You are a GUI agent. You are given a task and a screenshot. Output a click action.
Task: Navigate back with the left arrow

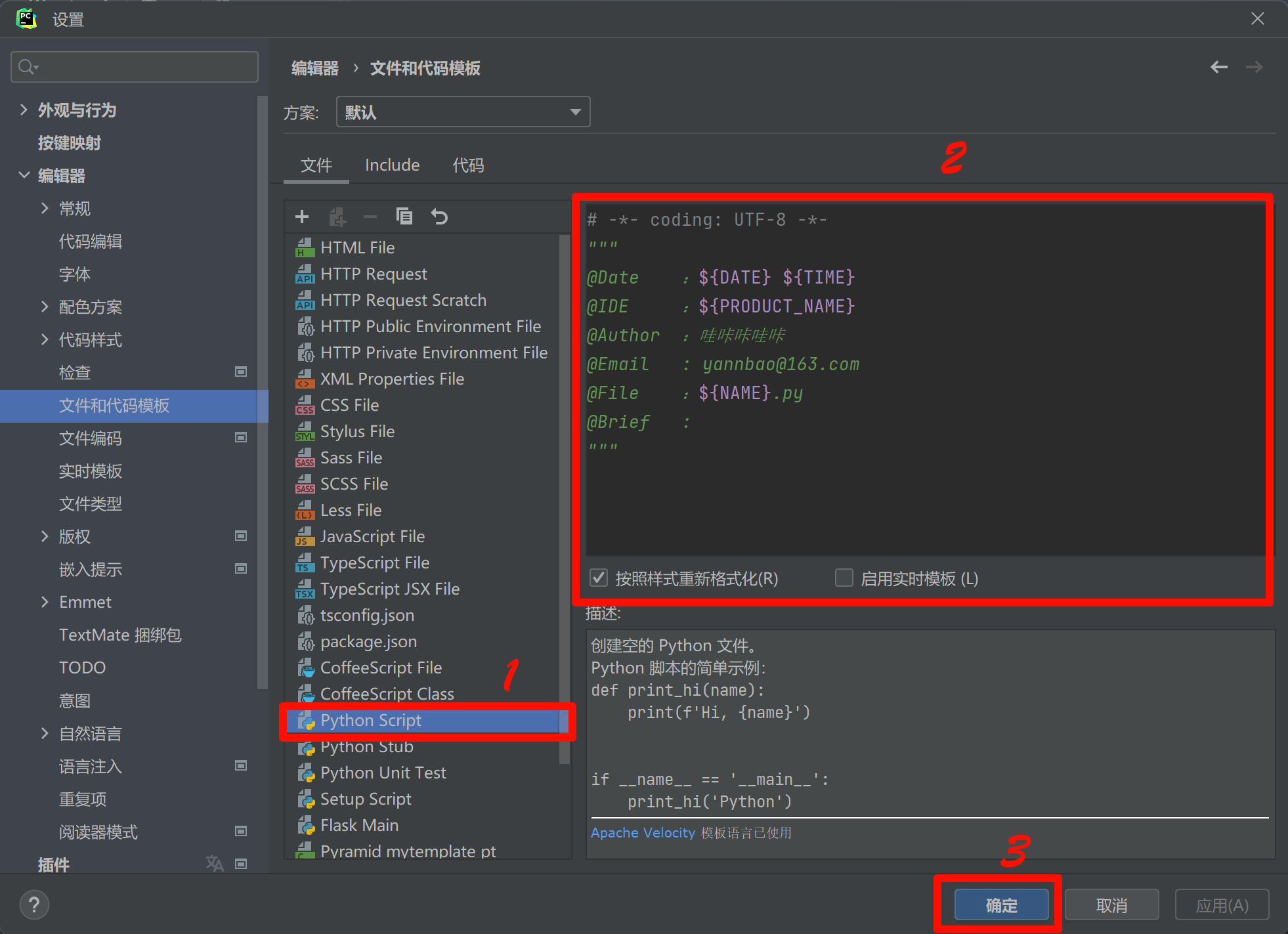(1218, 67)
